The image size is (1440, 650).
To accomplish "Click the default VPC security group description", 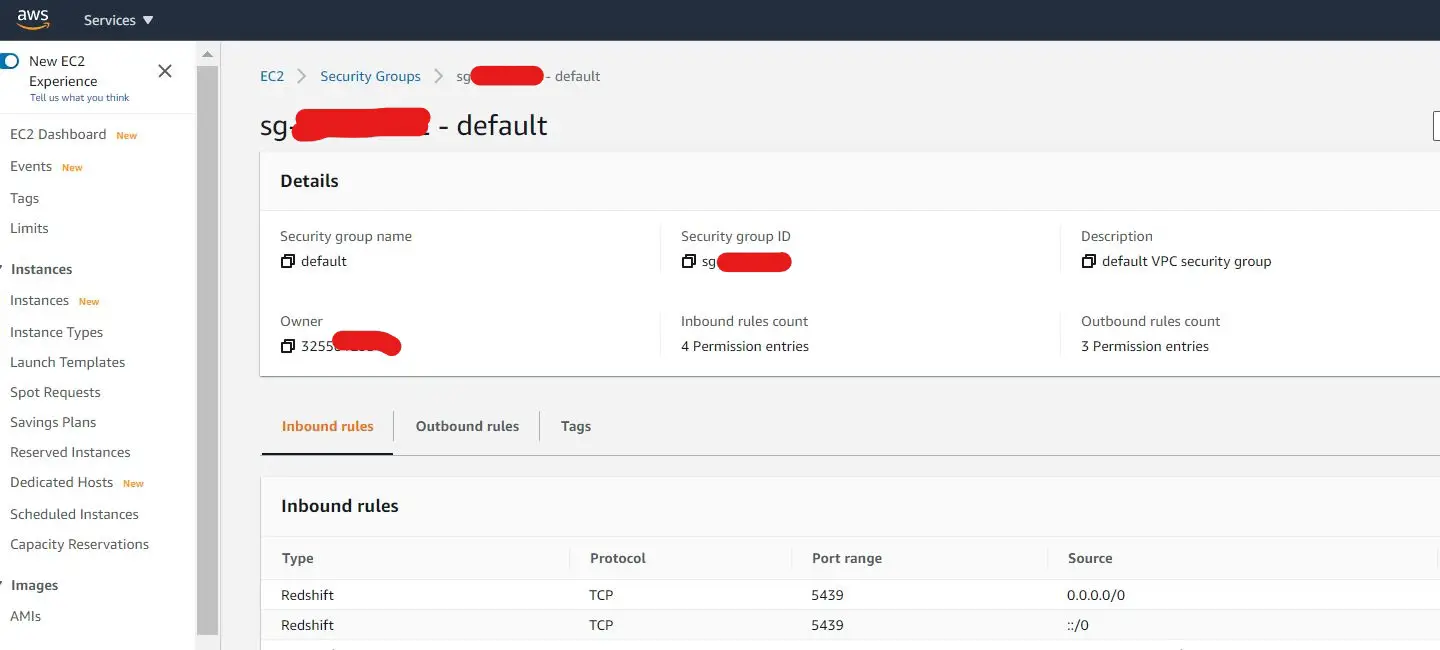I will click(1187, 261).
